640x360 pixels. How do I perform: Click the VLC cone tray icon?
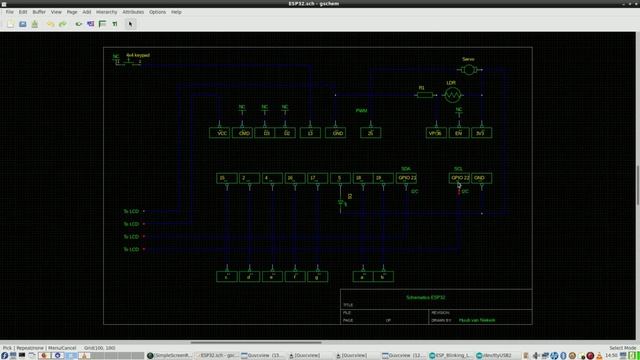599,356
